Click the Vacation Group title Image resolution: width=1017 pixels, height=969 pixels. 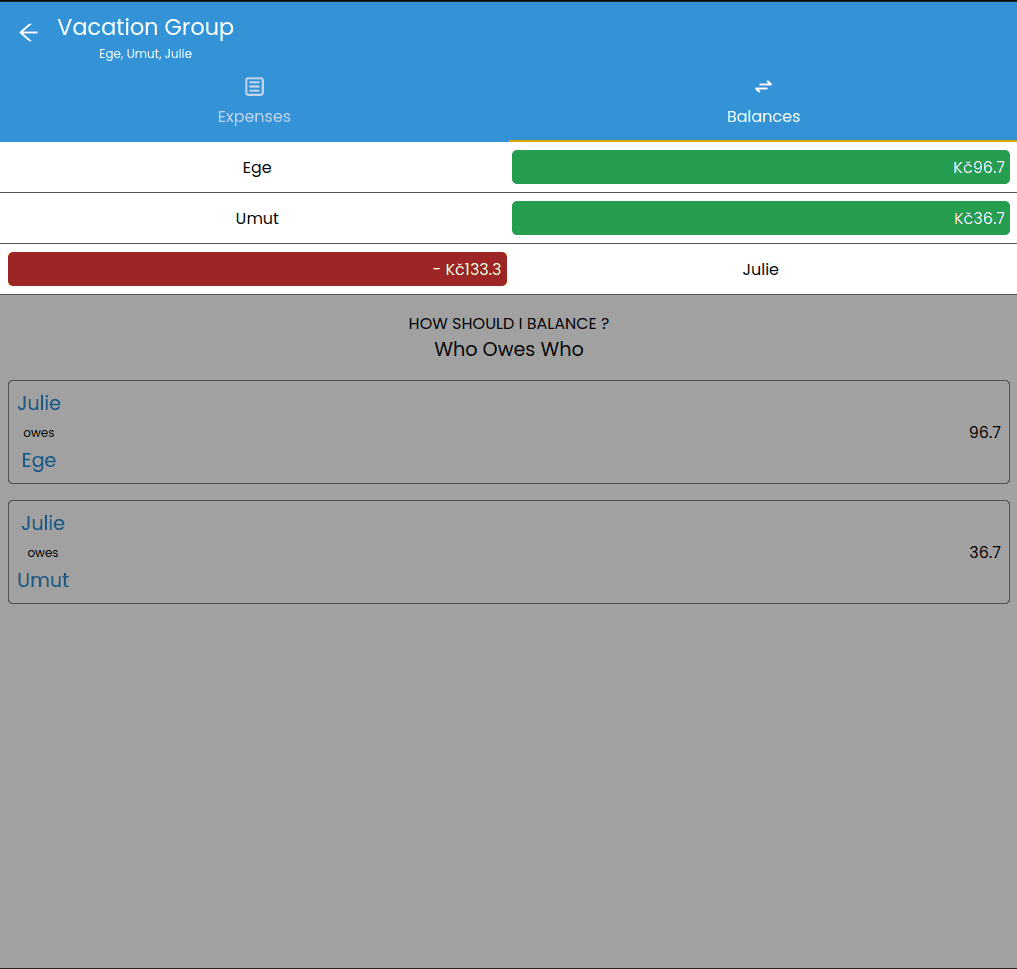click(145, 27)
